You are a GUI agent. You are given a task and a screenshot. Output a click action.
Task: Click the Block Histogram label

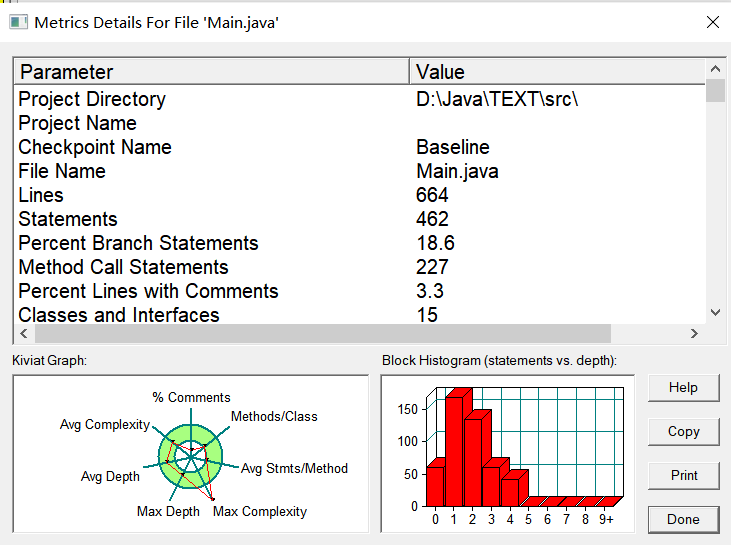point(499,360)
